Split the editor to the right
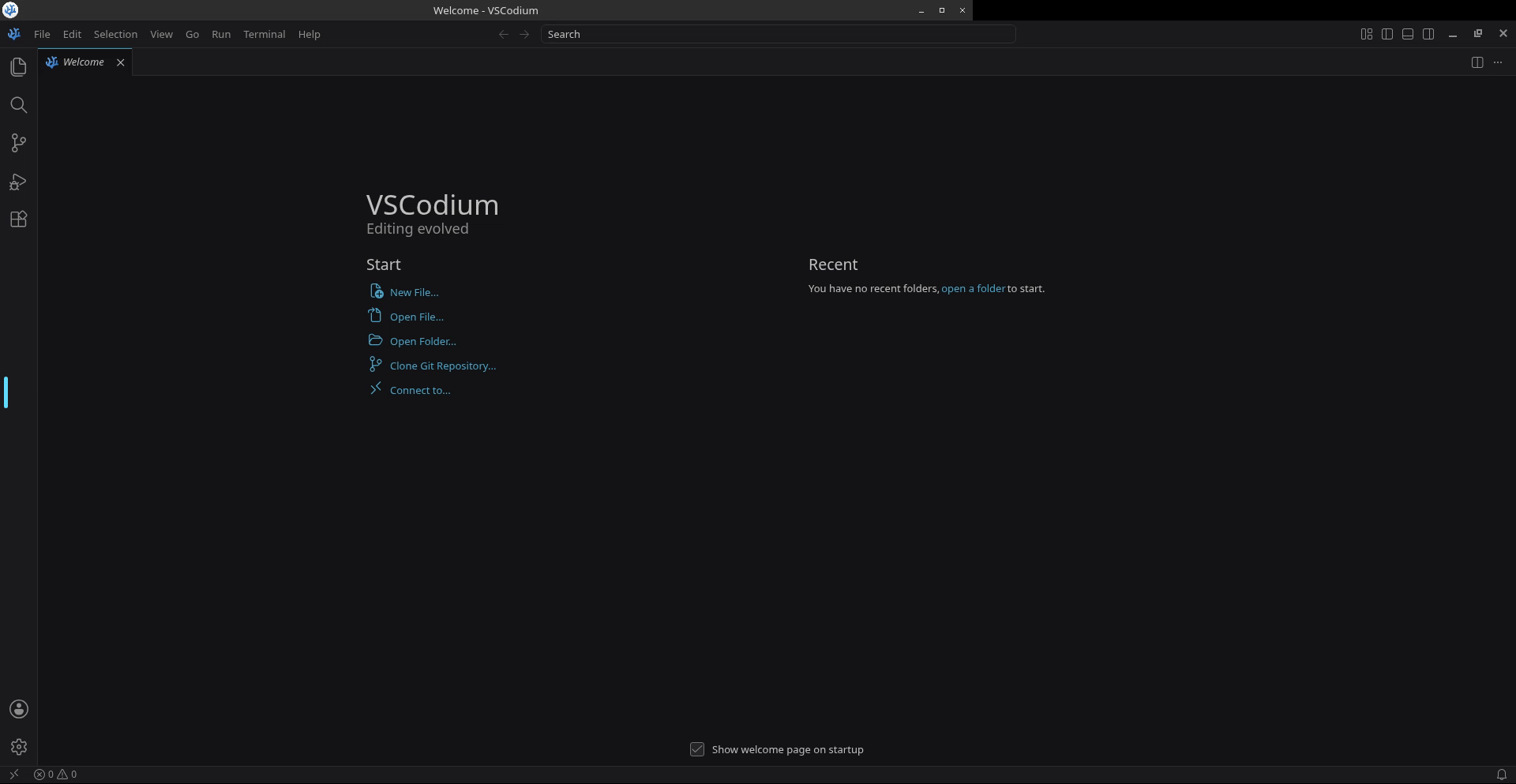 (1477, 62)
